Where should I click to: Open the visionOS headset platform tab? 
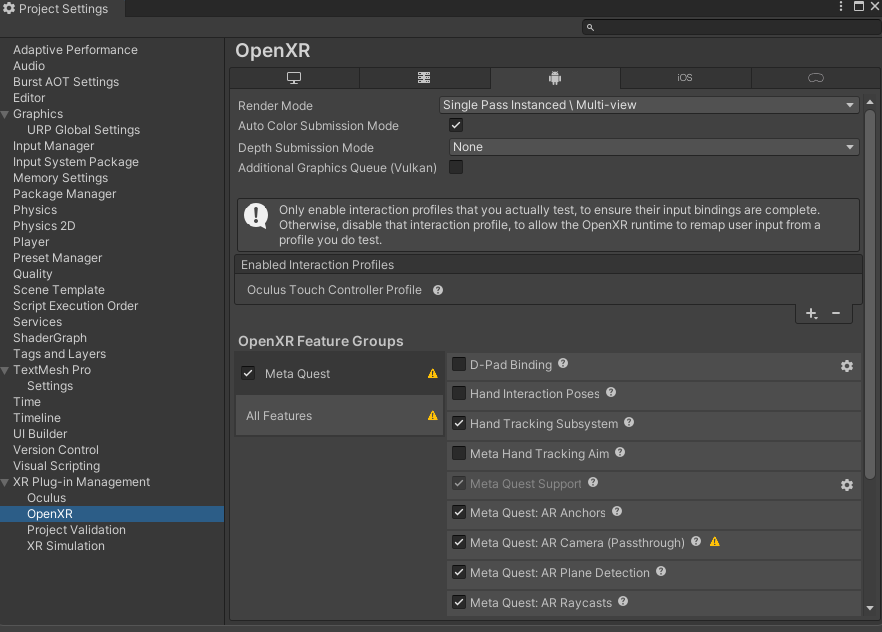point(815,78)
